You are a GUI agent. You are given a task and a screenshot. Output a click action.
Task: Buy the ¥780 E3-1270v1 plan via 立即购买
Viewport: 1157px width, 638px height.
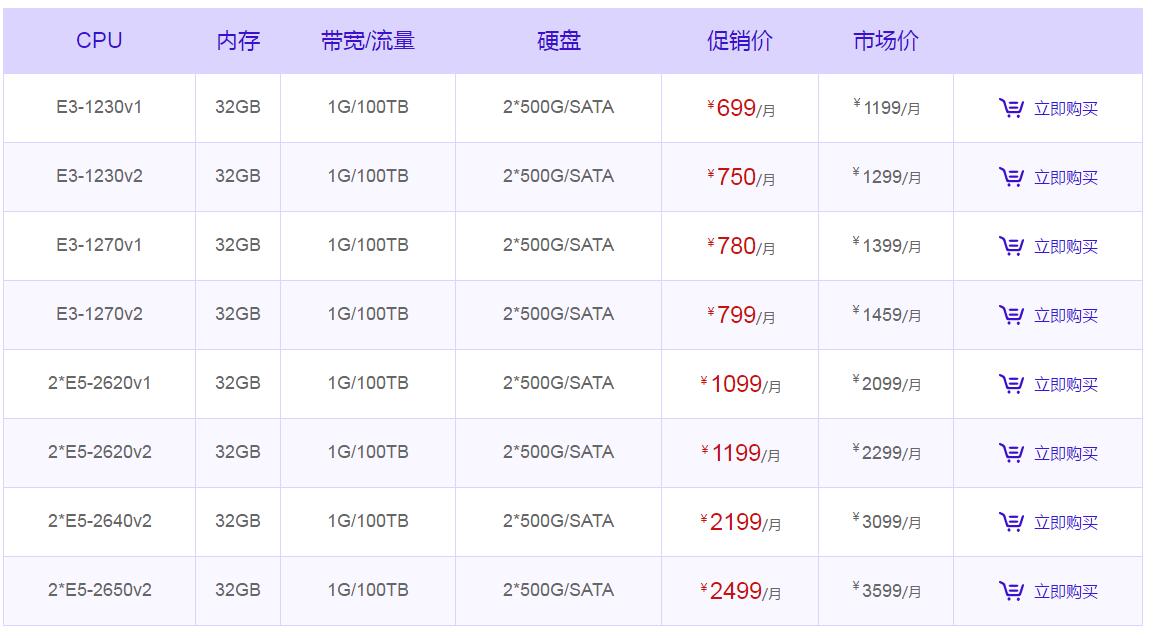click(1065, 247)
